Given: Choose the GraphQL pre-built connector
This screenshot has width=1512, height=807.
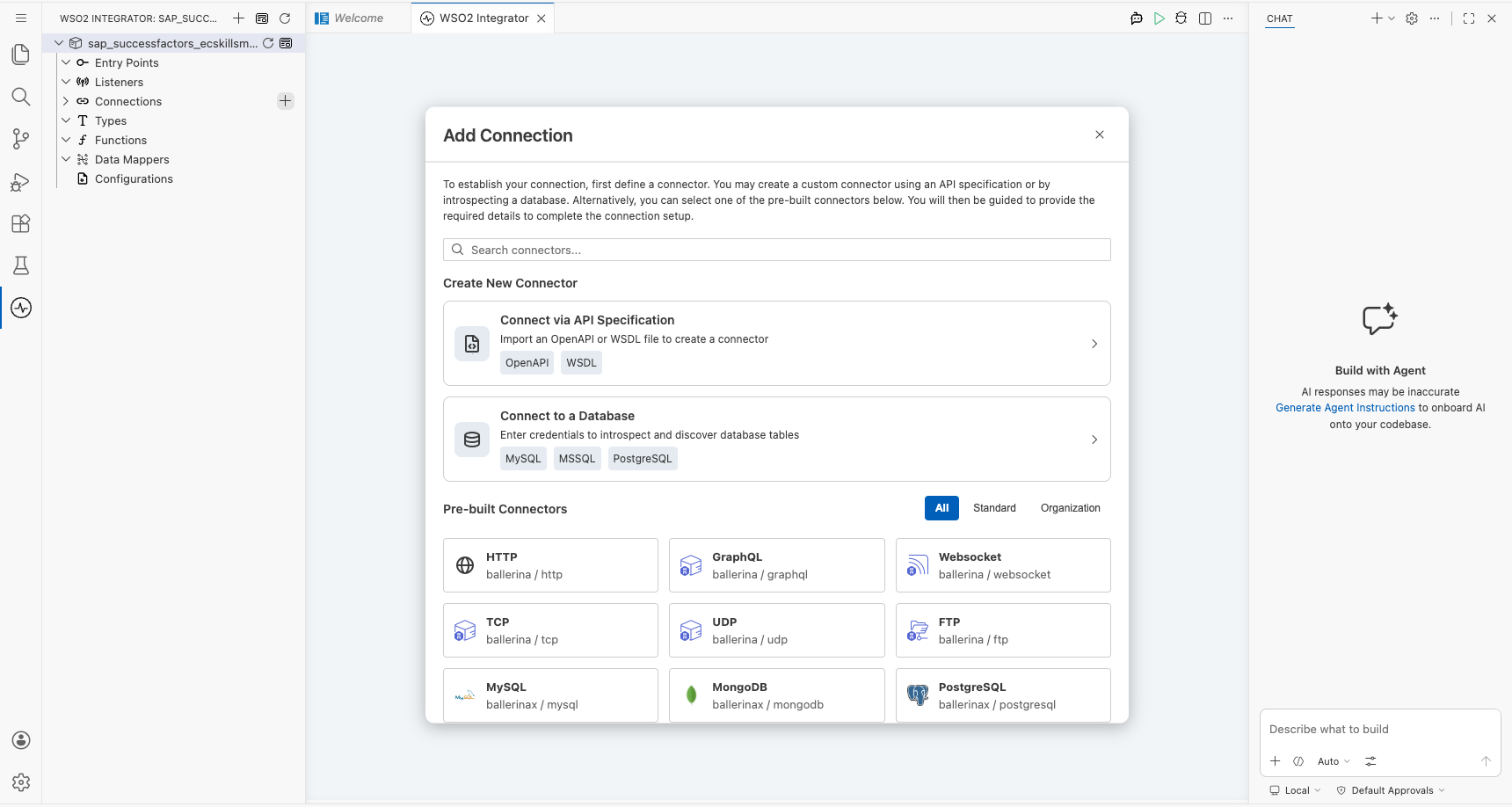Looking at the screenshot, I should [x=777, y=565].
